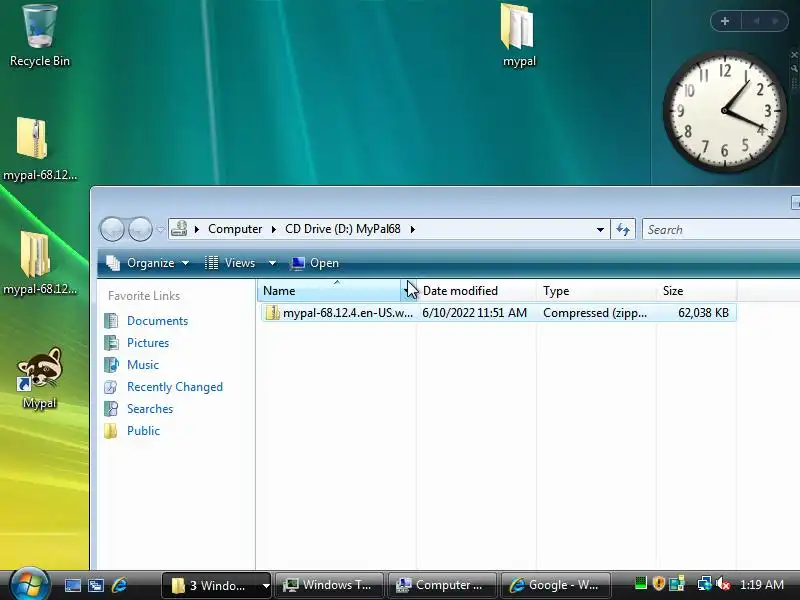The width and height of the screenshot is (800, 600).
Task: Select the Mypal raccoon shortcut icon
Action: [x=39, y=378]
